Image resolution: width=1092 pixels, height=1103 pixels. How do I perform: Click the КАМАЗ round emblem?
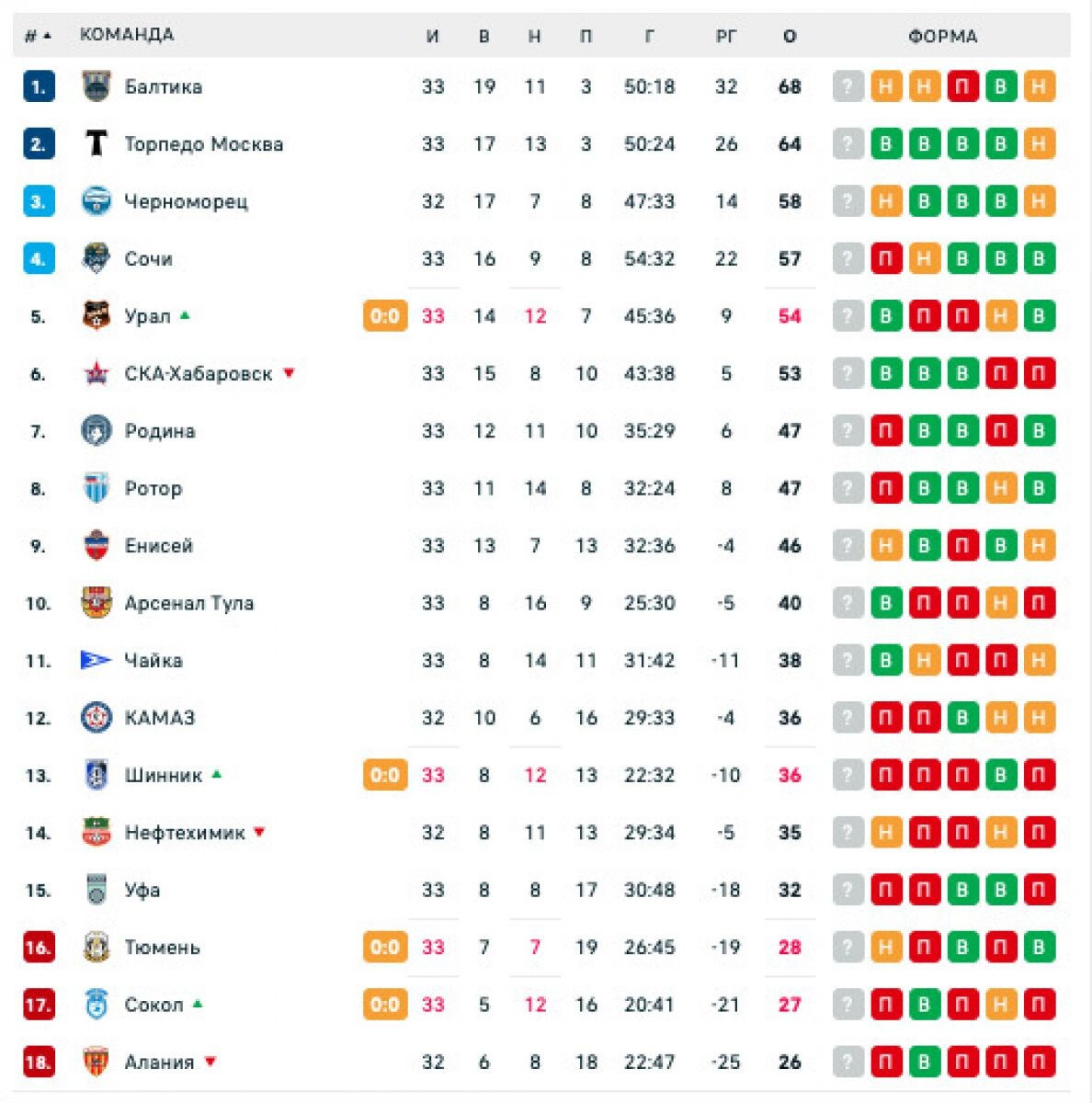96,718
